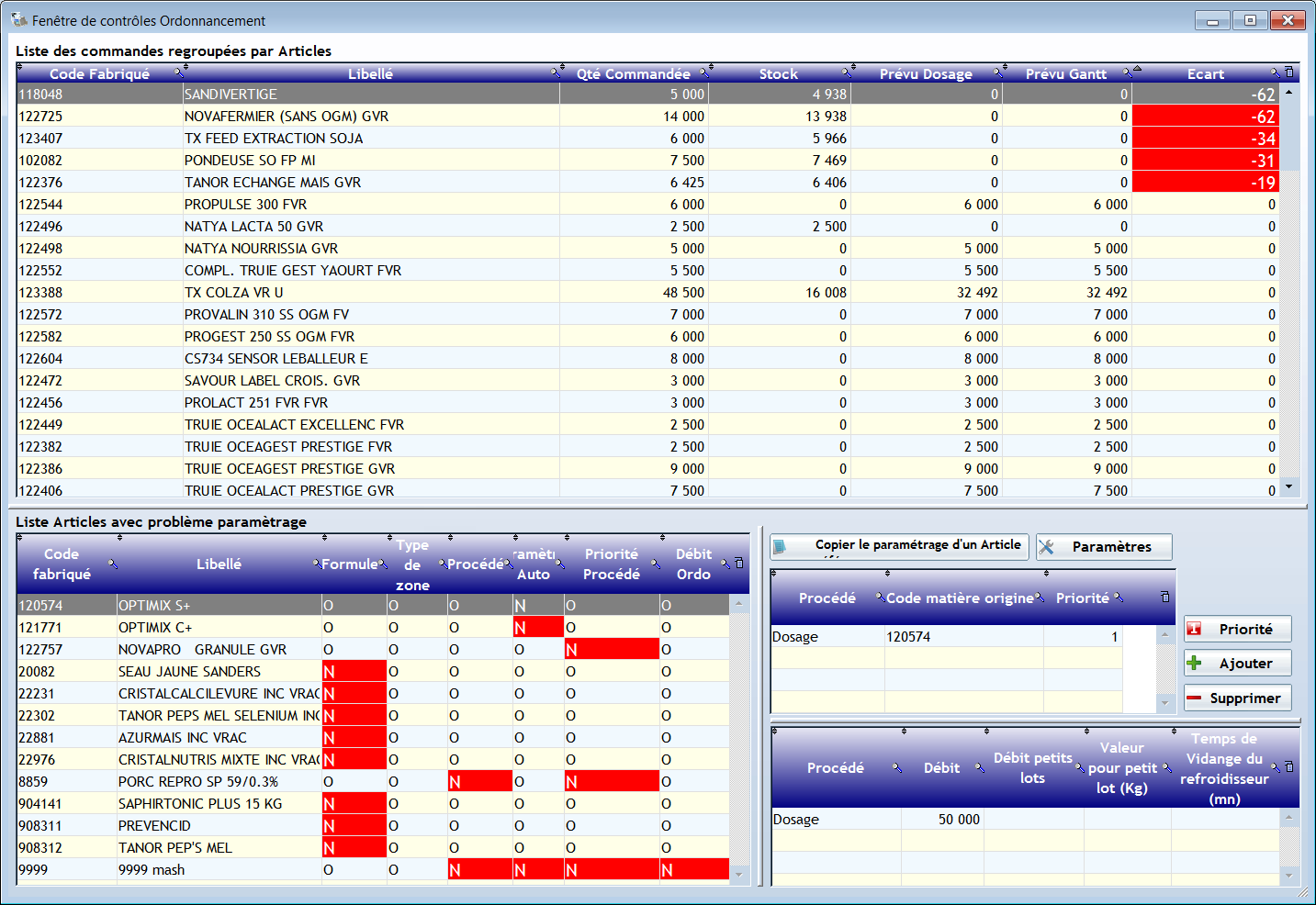Click red Procédé N cell of PORC REPRO

tap(479, 781)
